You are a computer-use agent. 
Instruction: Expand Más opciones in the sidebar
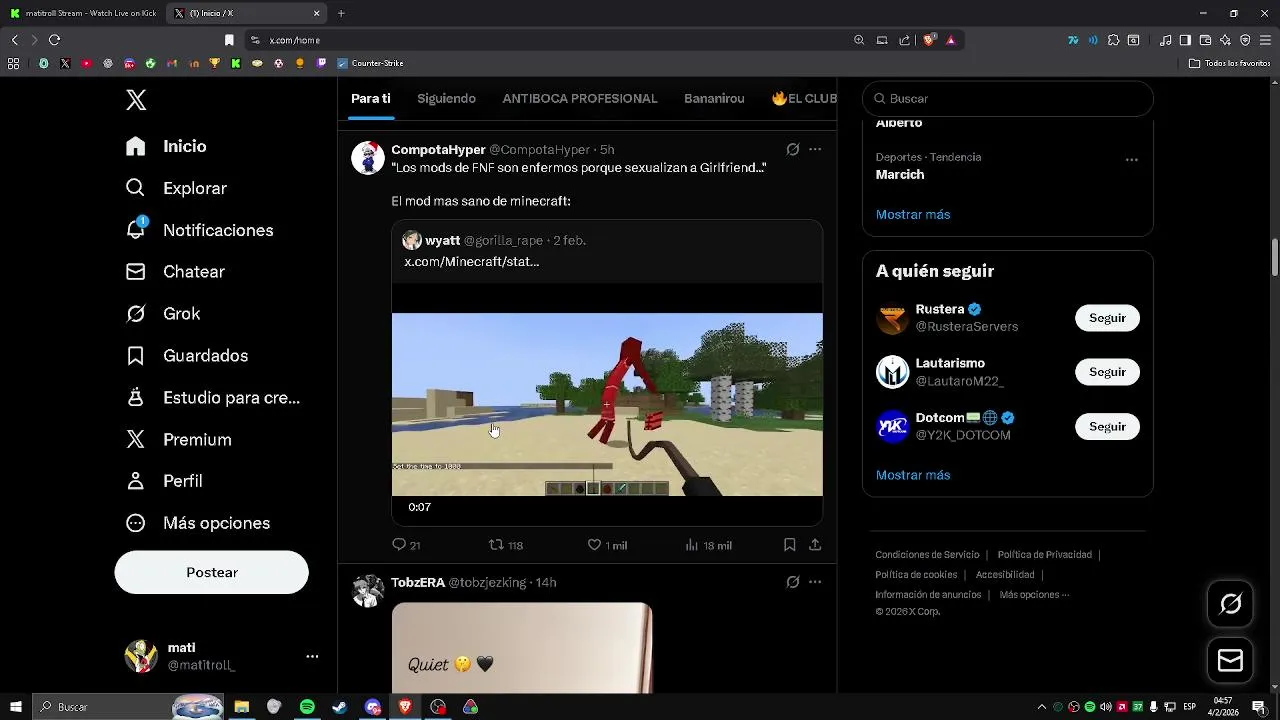[198, 523]
